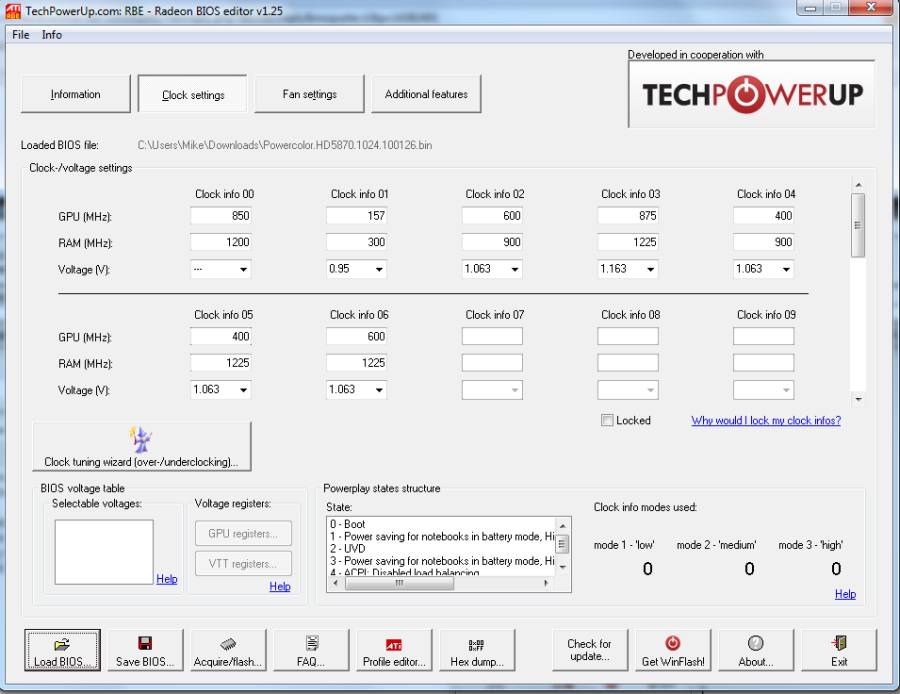Click Help link under Selectable voltages
Screen dimensions: 900x694
click(166, 579)
